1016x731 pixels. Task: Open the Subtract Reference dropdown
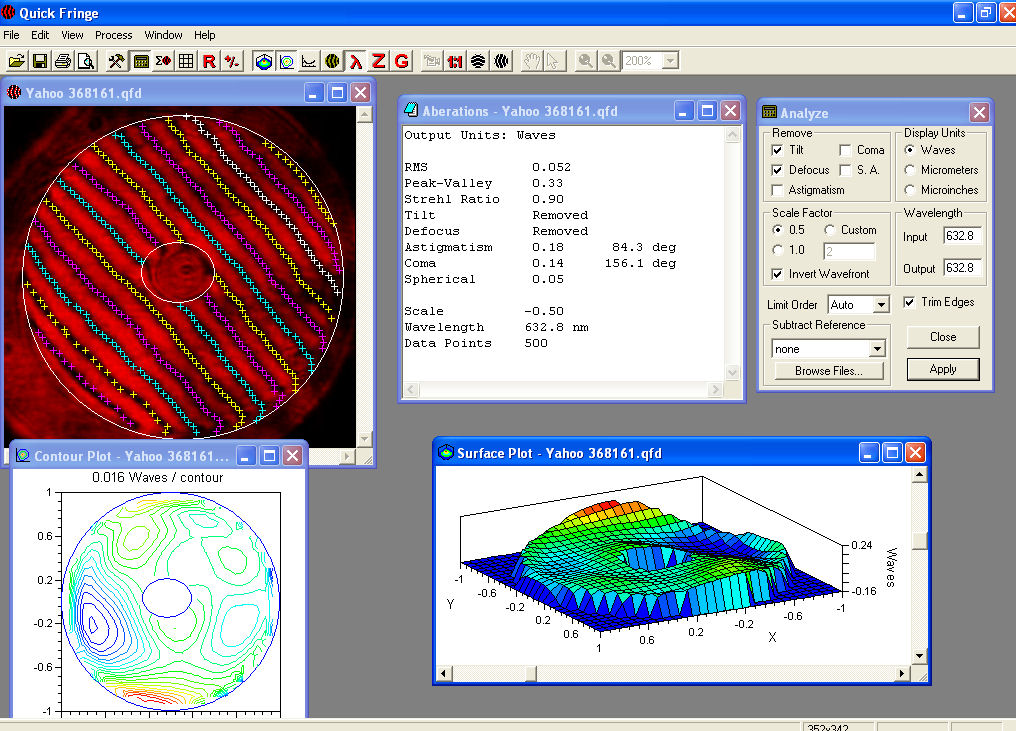(877, 349)
